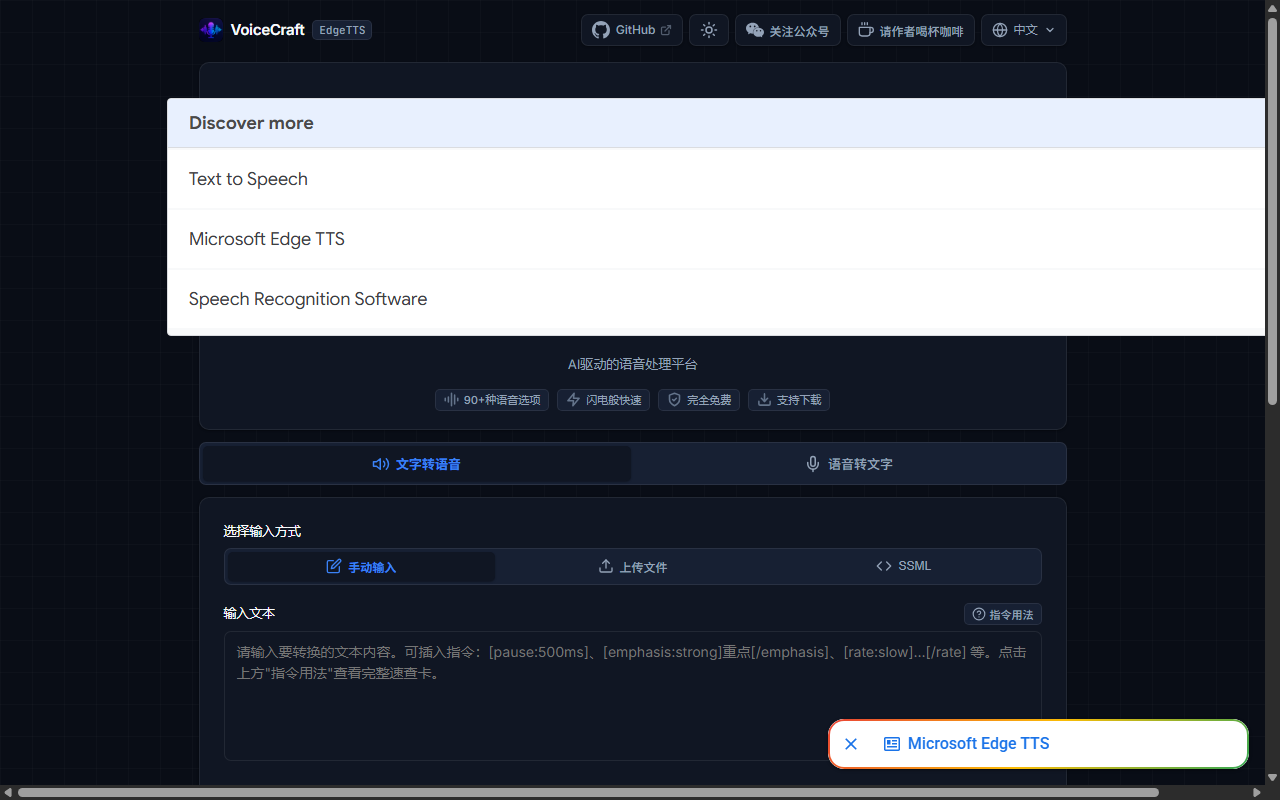Viewport: 1280px width, 800px height.
Task: Open the 中文 language dropdown
Action: (x=1024, y=30)
